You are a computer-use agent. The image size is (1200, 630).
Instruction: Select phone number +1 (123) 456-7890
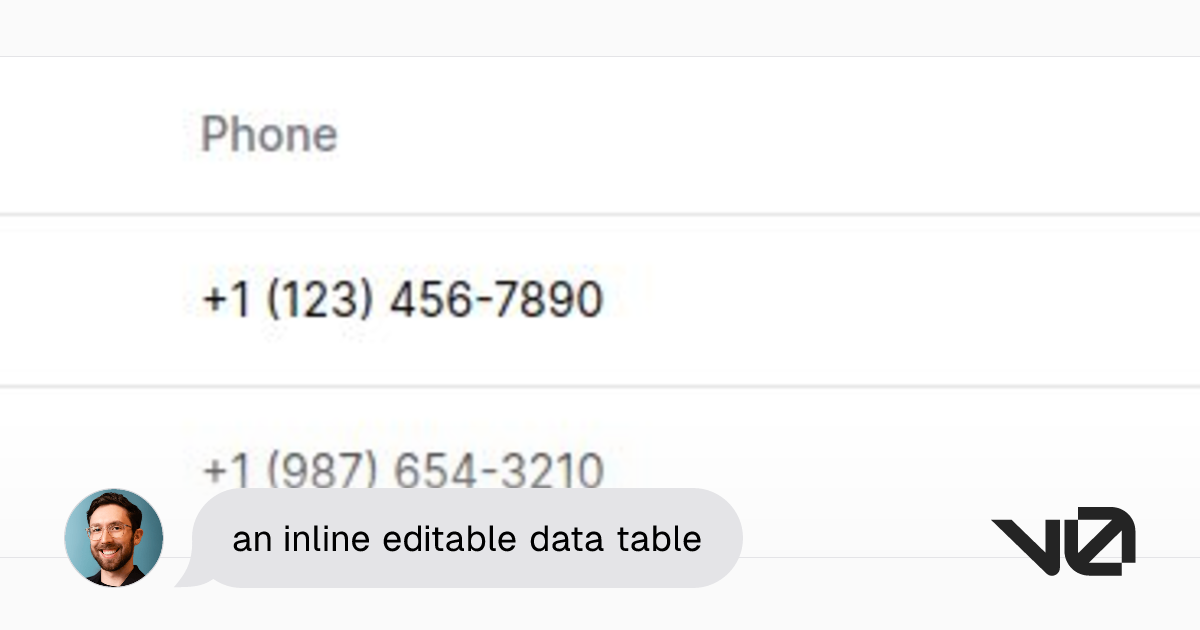point(403,298)
